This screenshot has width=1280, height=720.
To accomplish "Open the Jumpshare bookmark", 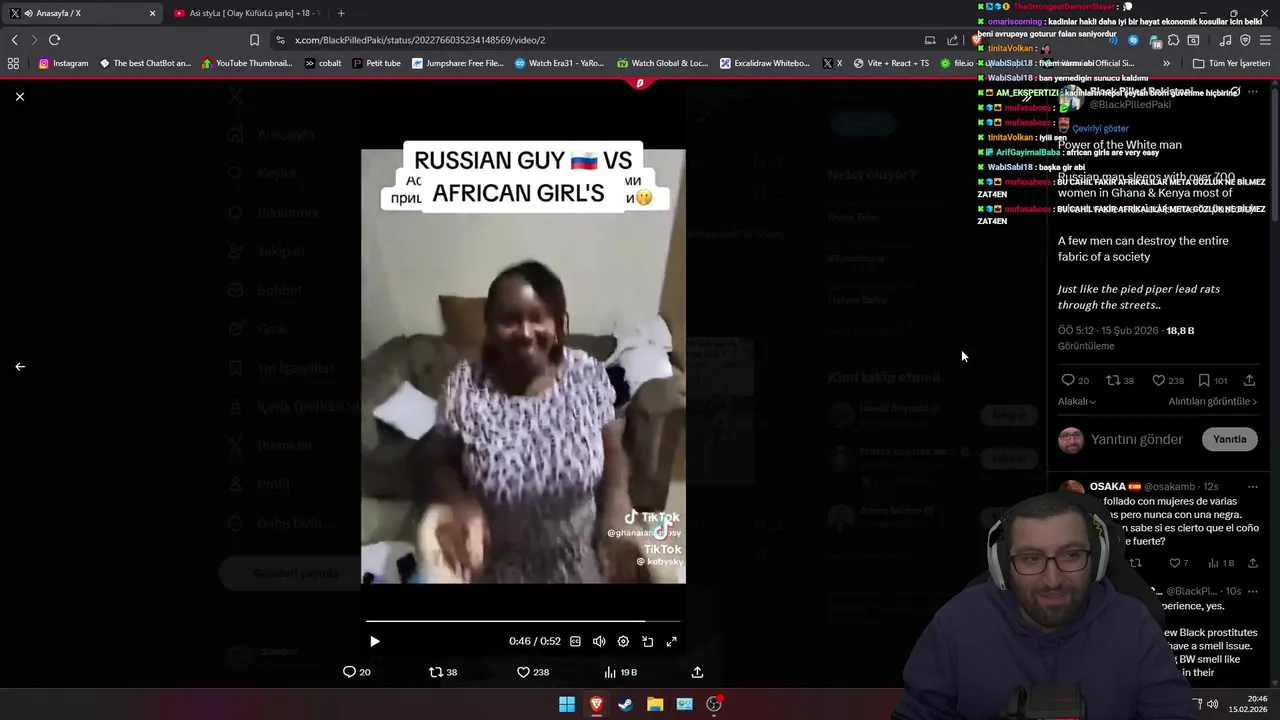I will pos(457,63).
